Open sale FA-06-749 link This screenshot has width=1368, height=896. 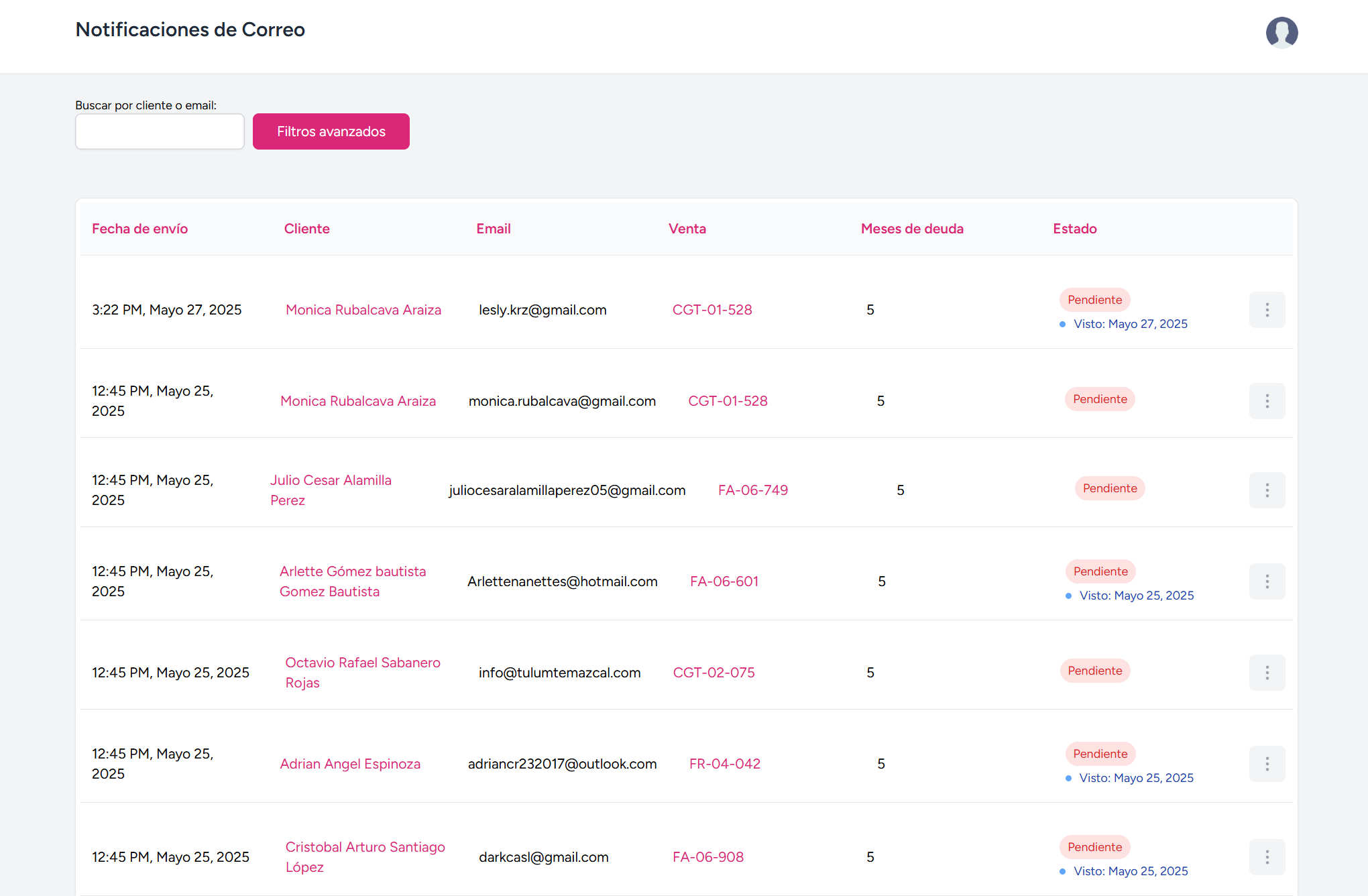click(x=752, y=490)
